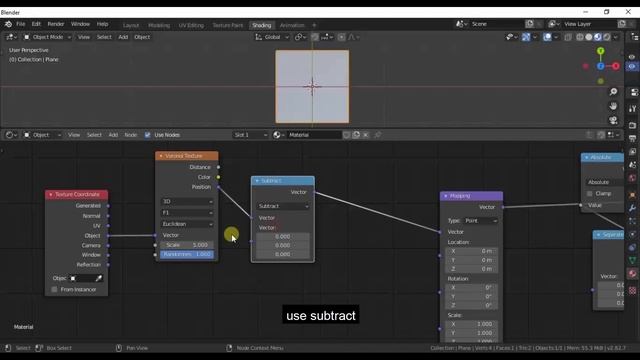
Task: Select wireframe viewport shading mode
Action: [x=580, y=37]
